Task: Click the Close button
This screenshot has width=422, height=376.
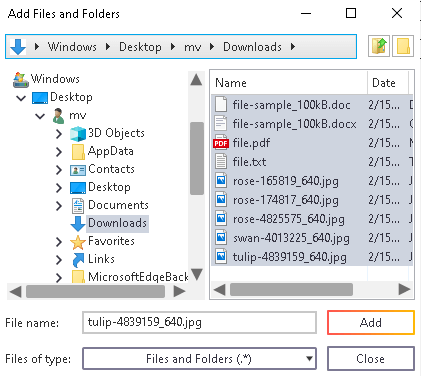Action: (x=371, y=359)
